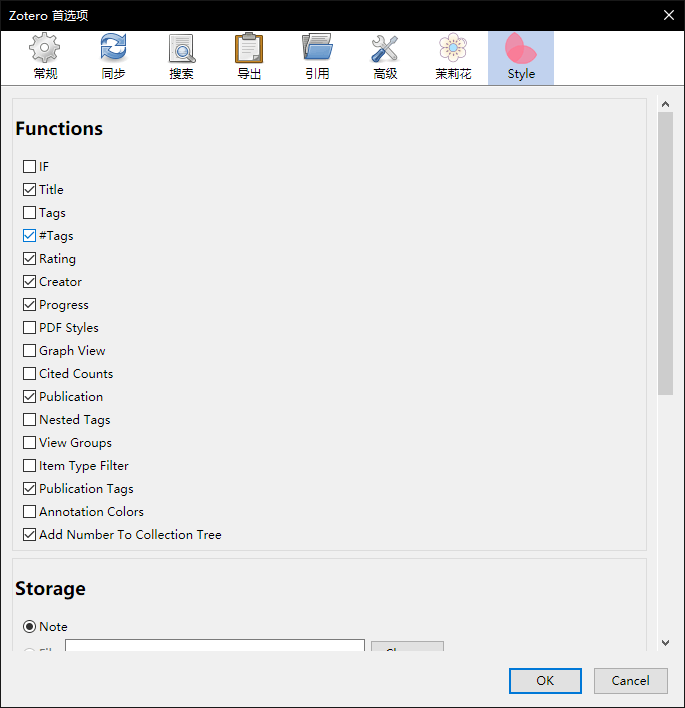The height and width of the screenshot is (708, 685).
Task: Enable the Nested Tags checkbox
Action: coord(29,420)
